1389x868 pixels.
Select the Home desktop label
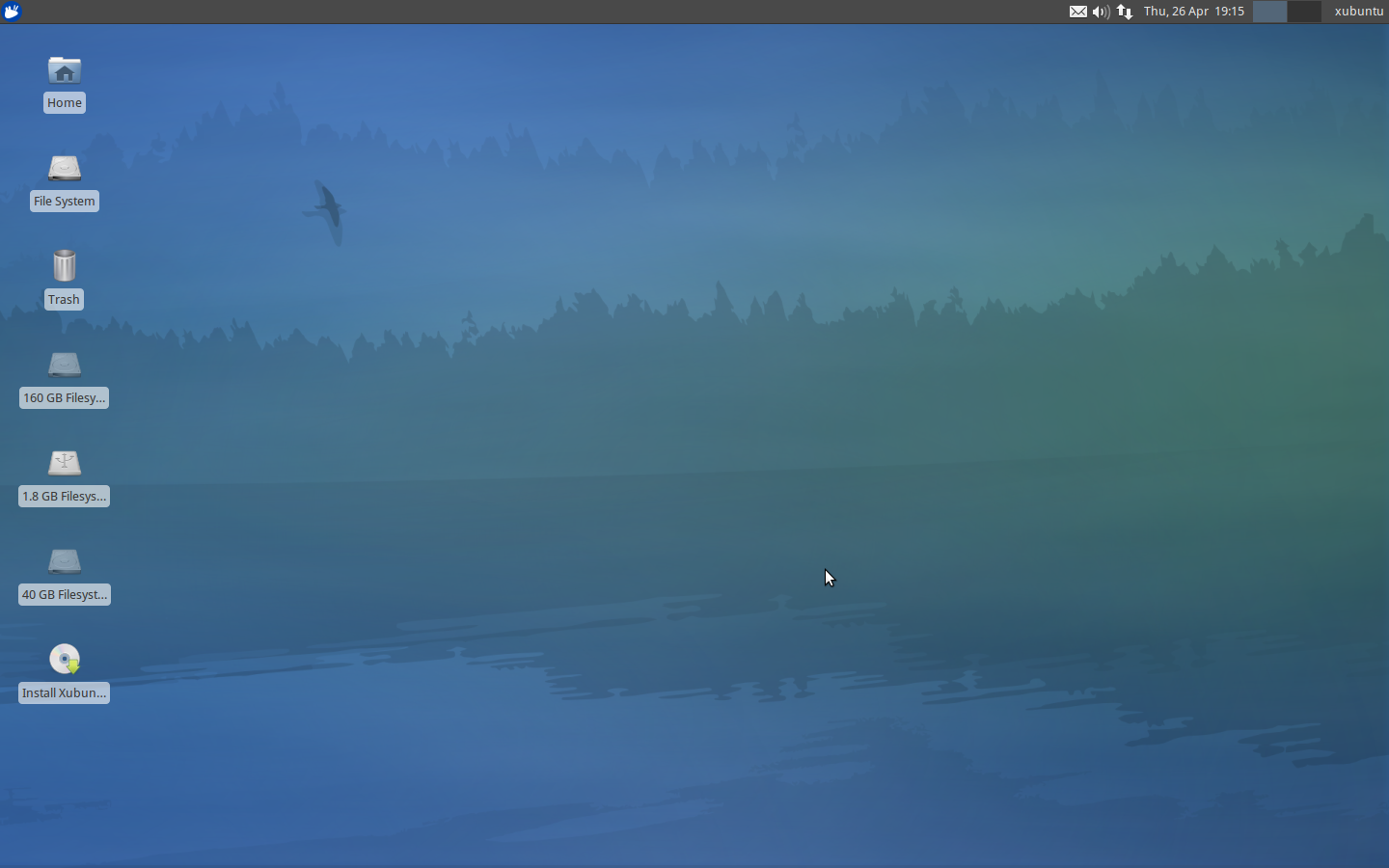coord(64,102)
